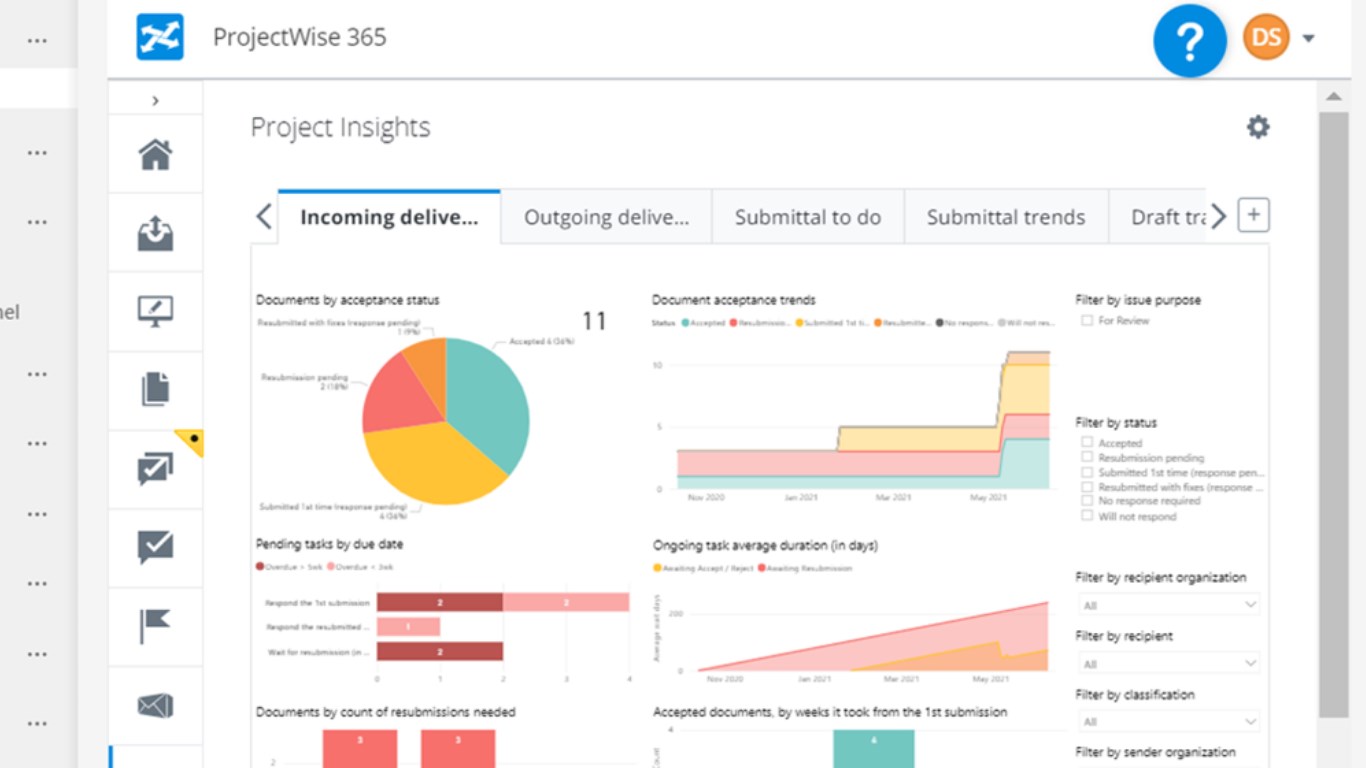Open the Filter by classification dropdown
1366x768 pixels.
click(1169, 721)
